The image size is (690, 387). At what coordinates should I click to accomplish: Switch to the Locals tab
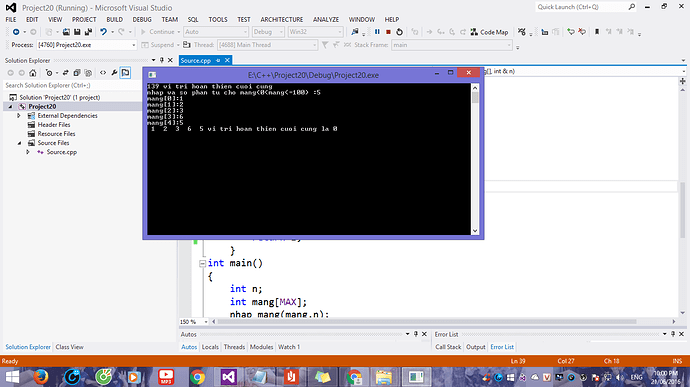(210, 347)
